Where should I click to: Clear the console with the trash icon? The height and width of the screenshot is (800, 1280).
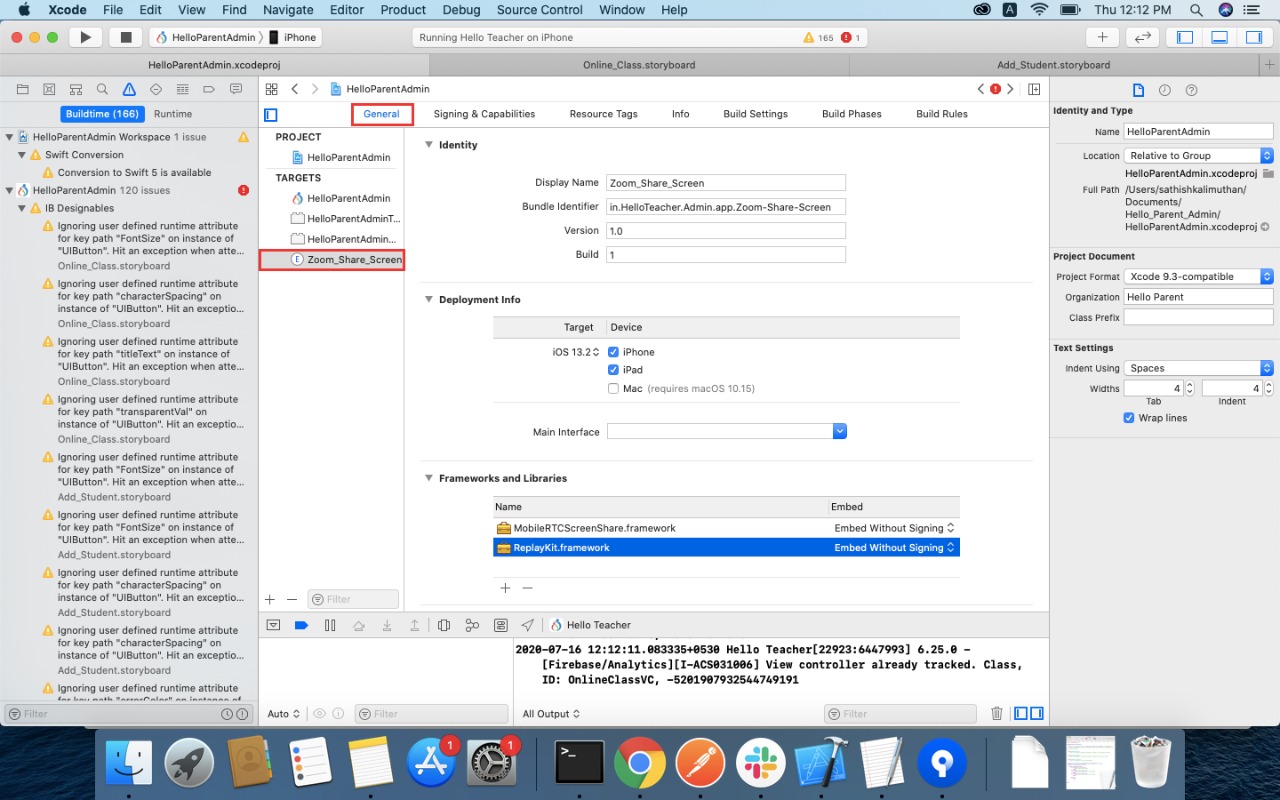coord(996,714)
